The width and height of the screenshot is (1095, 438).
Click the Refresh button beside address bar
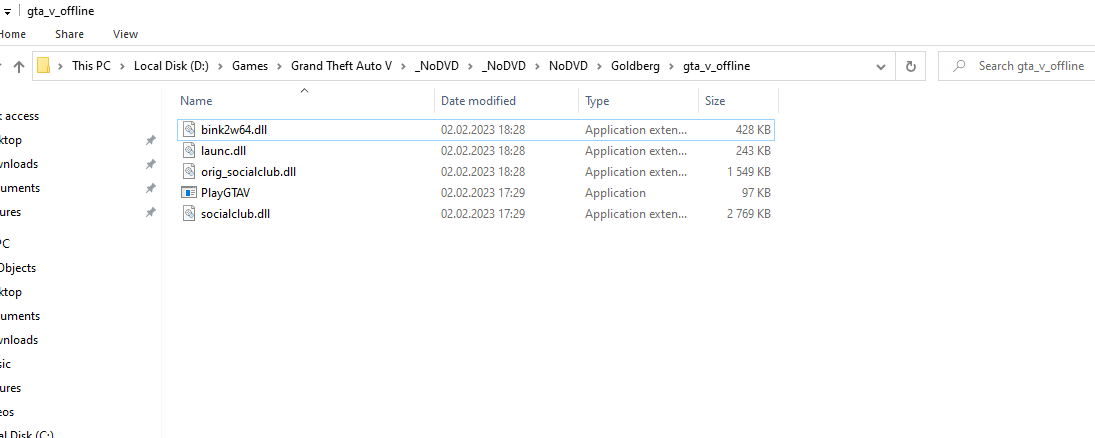pos(910,66)
